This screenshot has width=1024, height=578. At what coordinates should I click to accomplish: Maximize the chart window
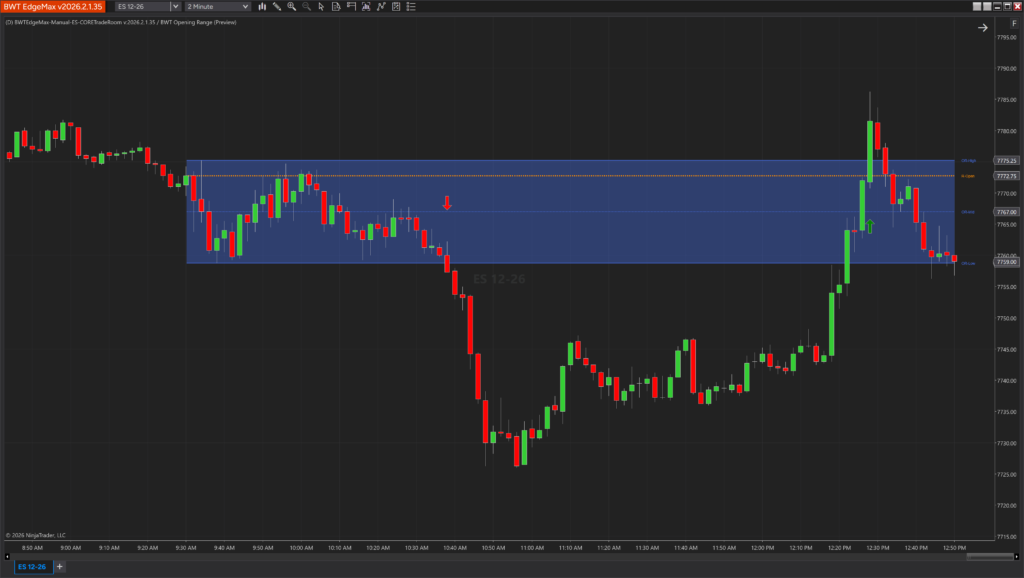click(1007, 7)
